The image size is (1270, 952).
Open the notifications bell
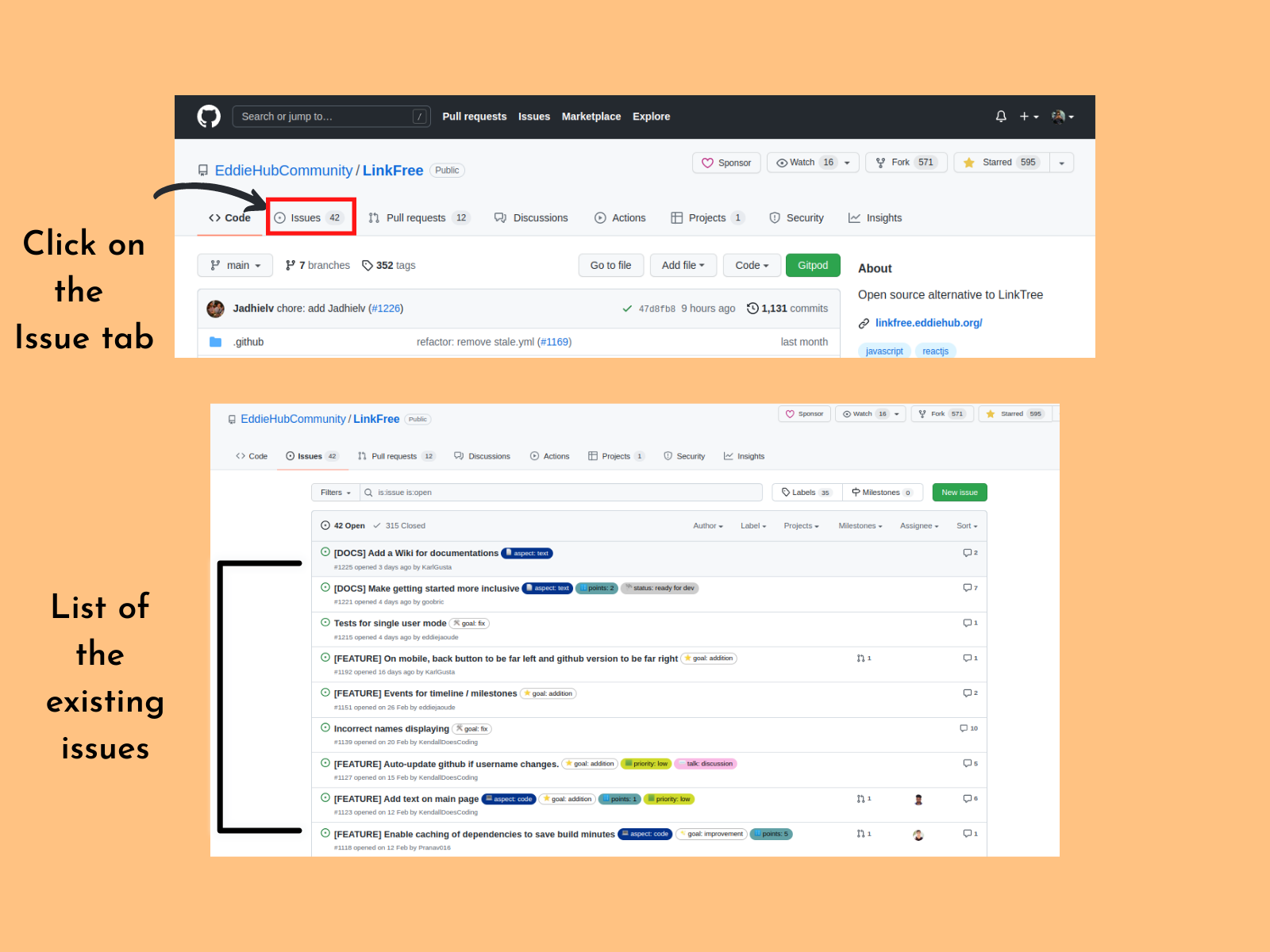(1001, 117)
